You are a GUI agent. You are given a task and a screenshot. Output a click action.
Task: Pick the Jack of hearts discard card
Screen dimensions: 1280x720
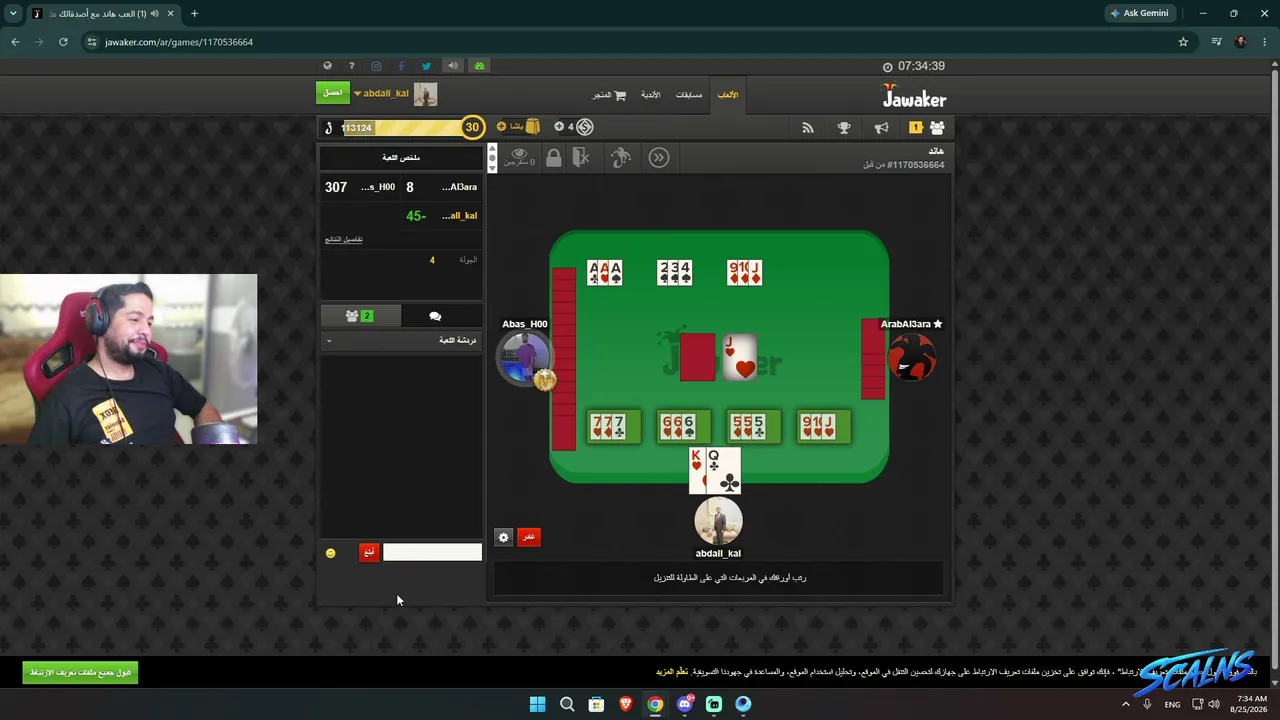tap(740, 358)
